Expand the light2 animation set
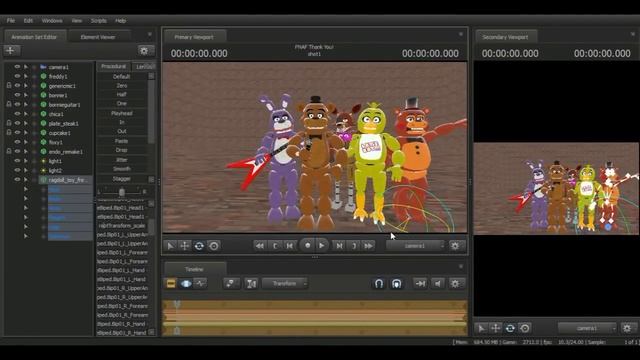The height and width of the screenshot is (360, 640). 26,170
